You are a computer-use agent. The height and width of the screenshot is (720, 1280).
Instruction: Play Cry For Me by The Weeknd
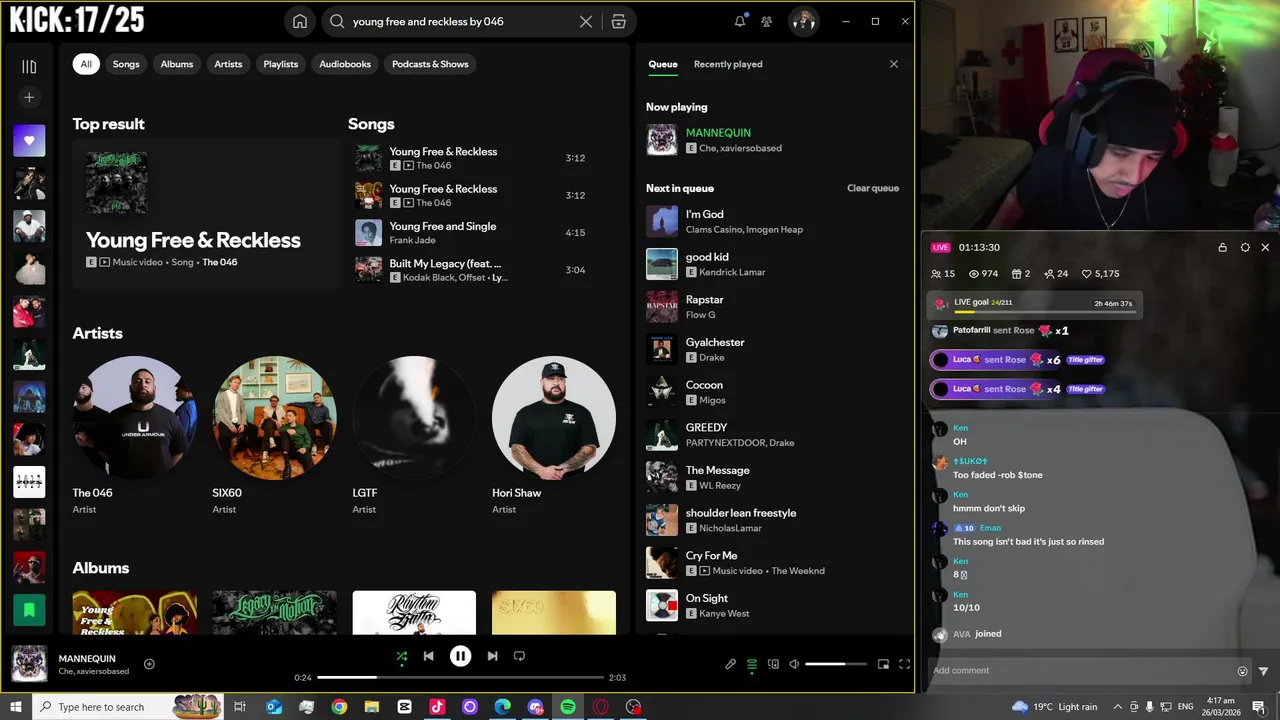point(774,563)
